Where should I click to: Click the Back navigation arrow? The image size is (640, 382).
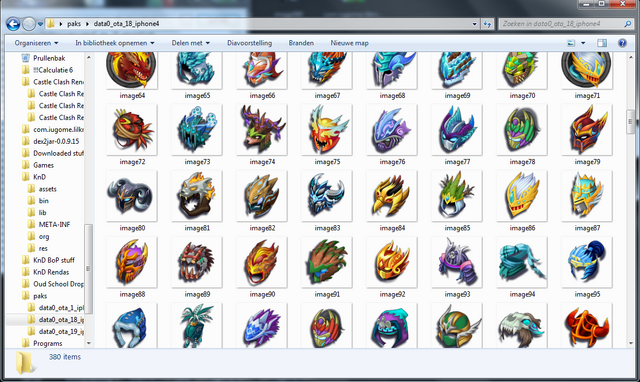tap(13, 24)
